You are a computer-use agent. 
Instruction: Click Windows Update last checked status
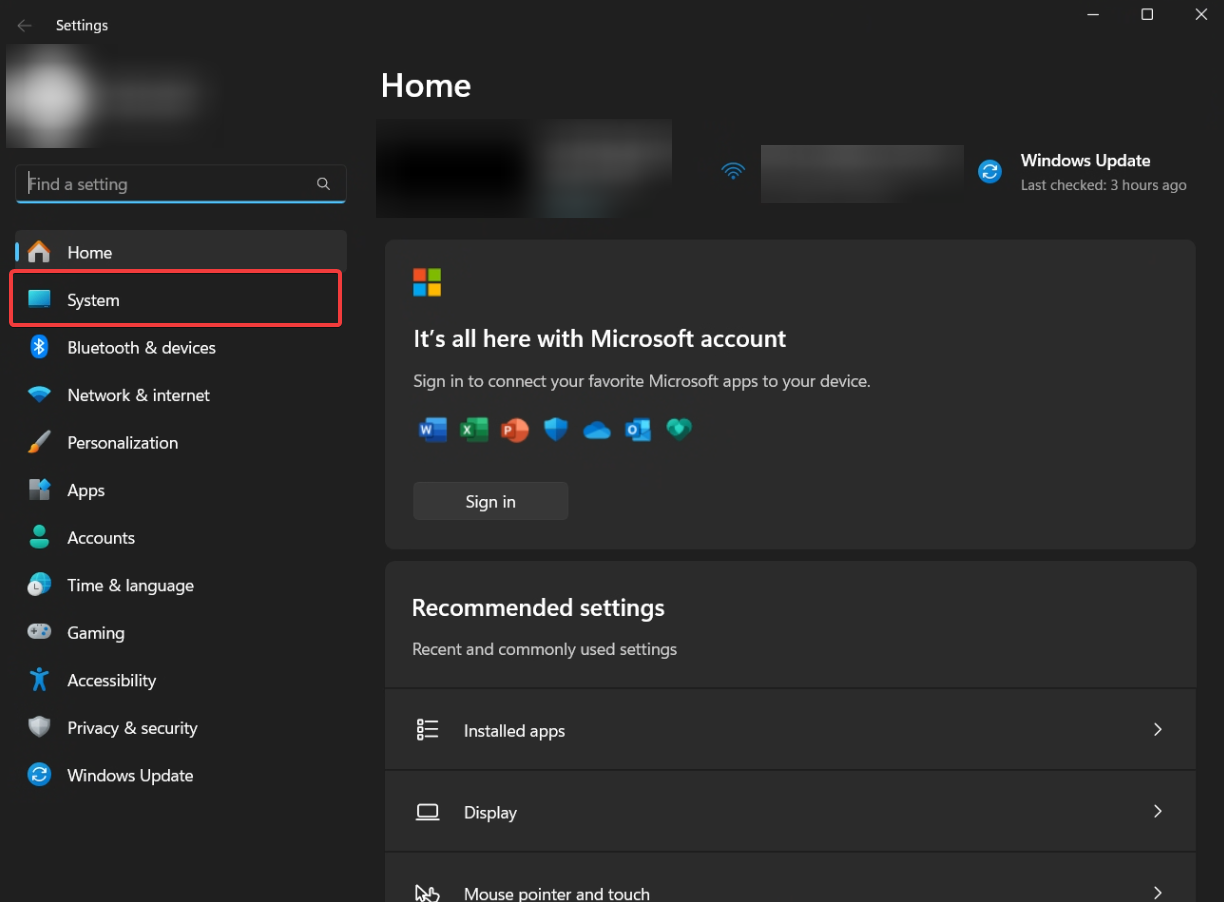click(x=1103, y=185)
